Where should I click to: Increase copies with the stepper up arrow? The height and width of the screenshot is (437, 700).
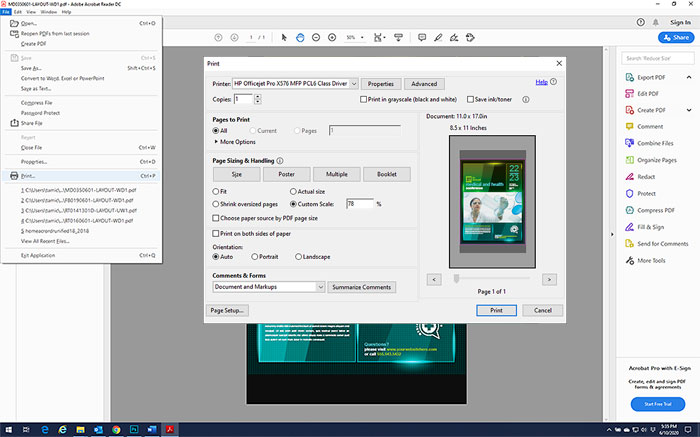tap(258, 96)
